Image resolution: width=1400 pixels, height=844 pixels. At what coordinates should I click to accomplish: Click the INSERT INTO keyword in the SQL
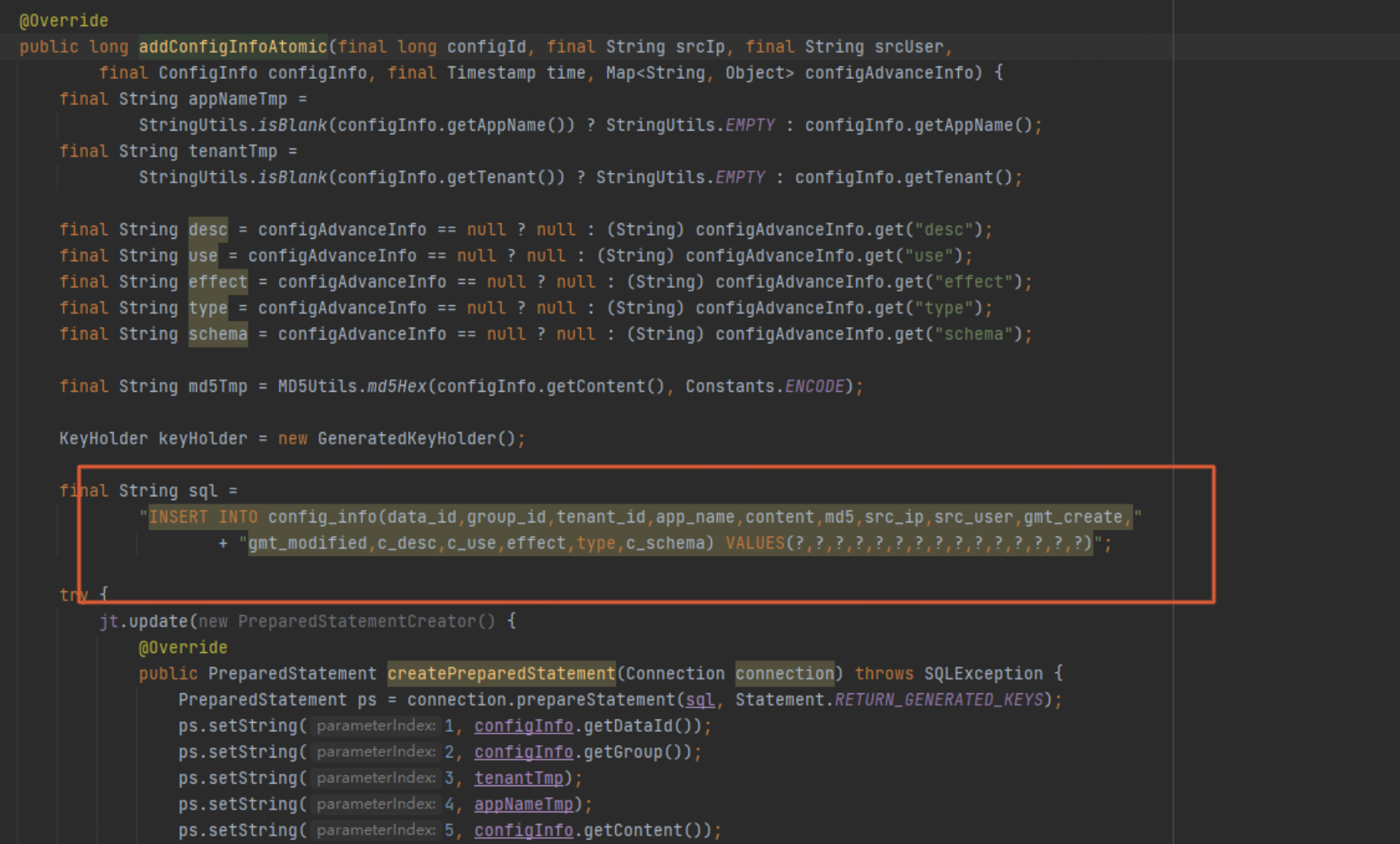(x=203, y=517)
